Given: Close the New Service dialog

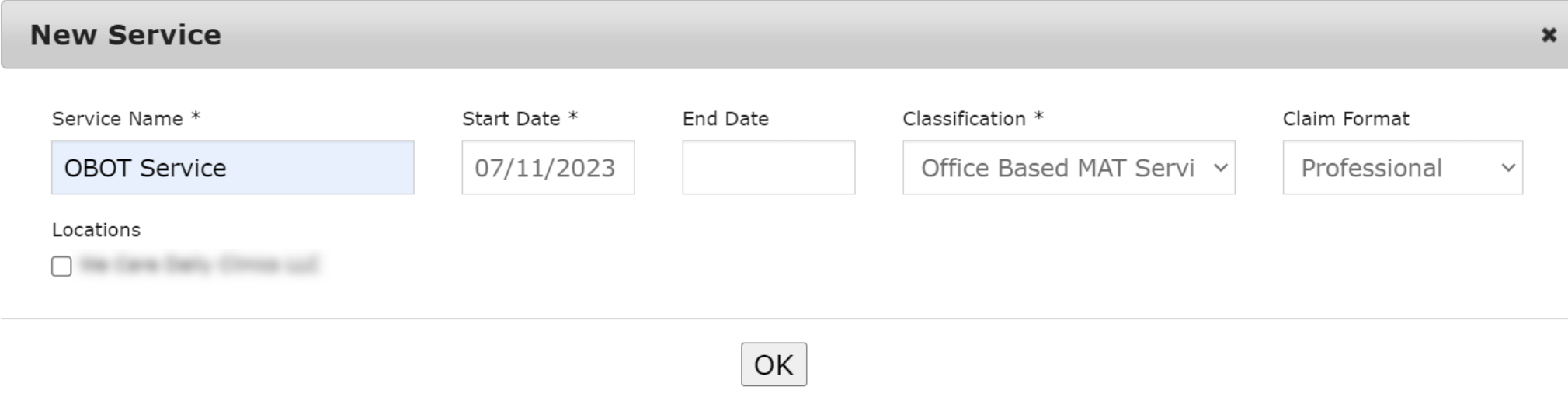Looking at the screenshot, I should [1549, 35].
